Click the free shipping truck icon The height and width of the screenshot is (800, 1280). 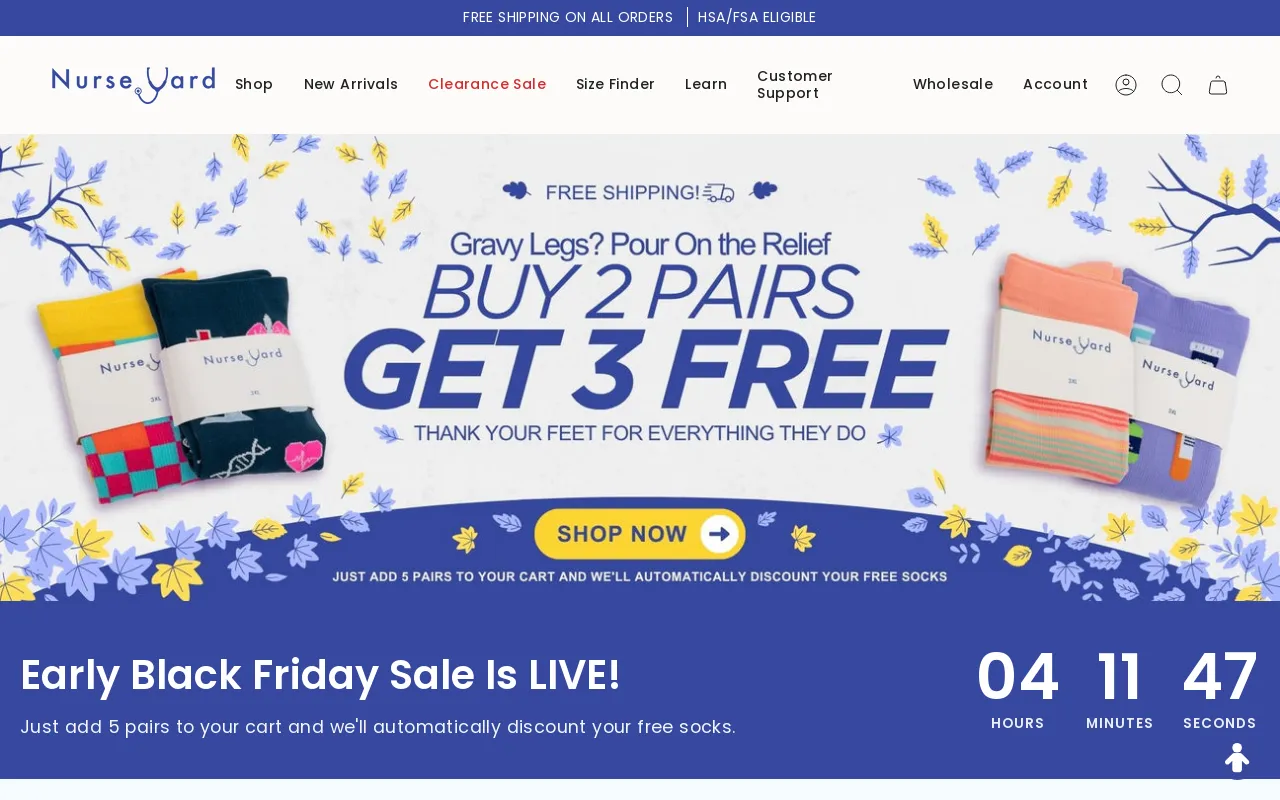pyautogui.click(x=718, y=192)
